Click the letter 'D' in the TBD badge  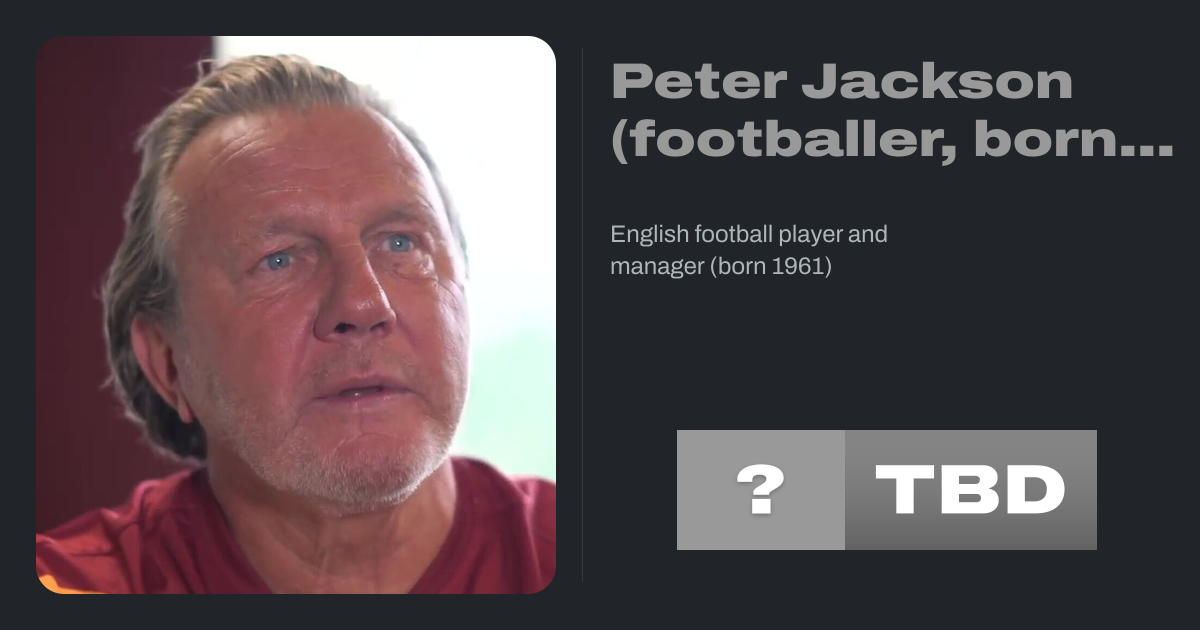pos(1033,490)
